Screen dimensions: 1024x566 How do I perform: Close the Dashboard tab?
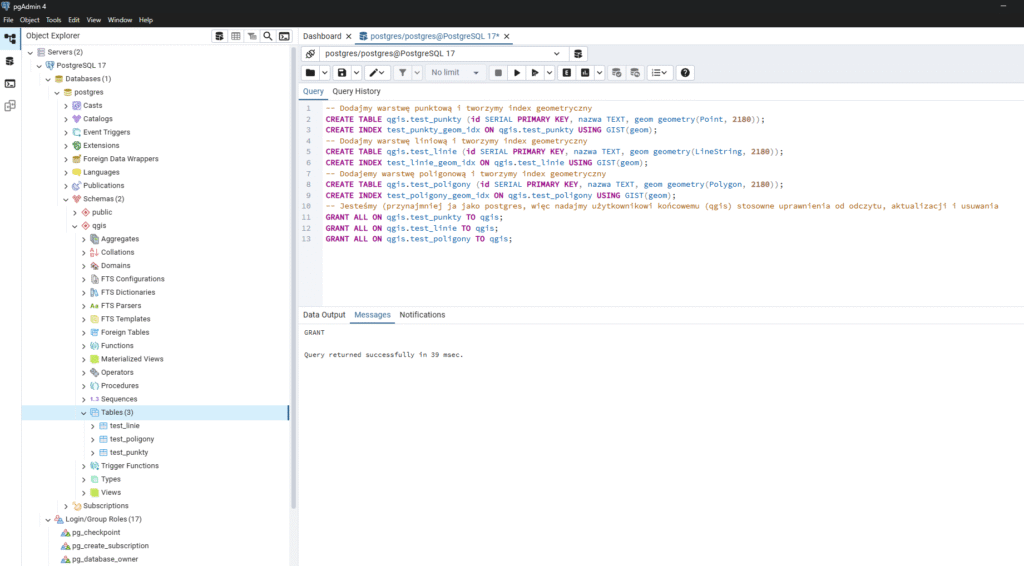pos(348,36)
